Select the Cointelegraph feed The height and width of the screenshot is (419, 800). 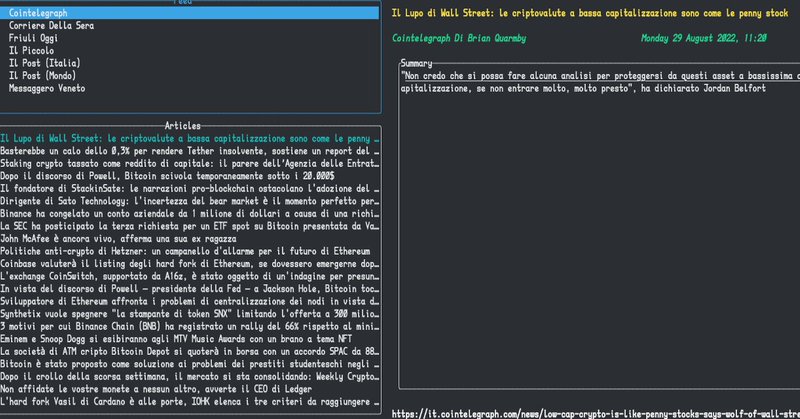point(189,13)
